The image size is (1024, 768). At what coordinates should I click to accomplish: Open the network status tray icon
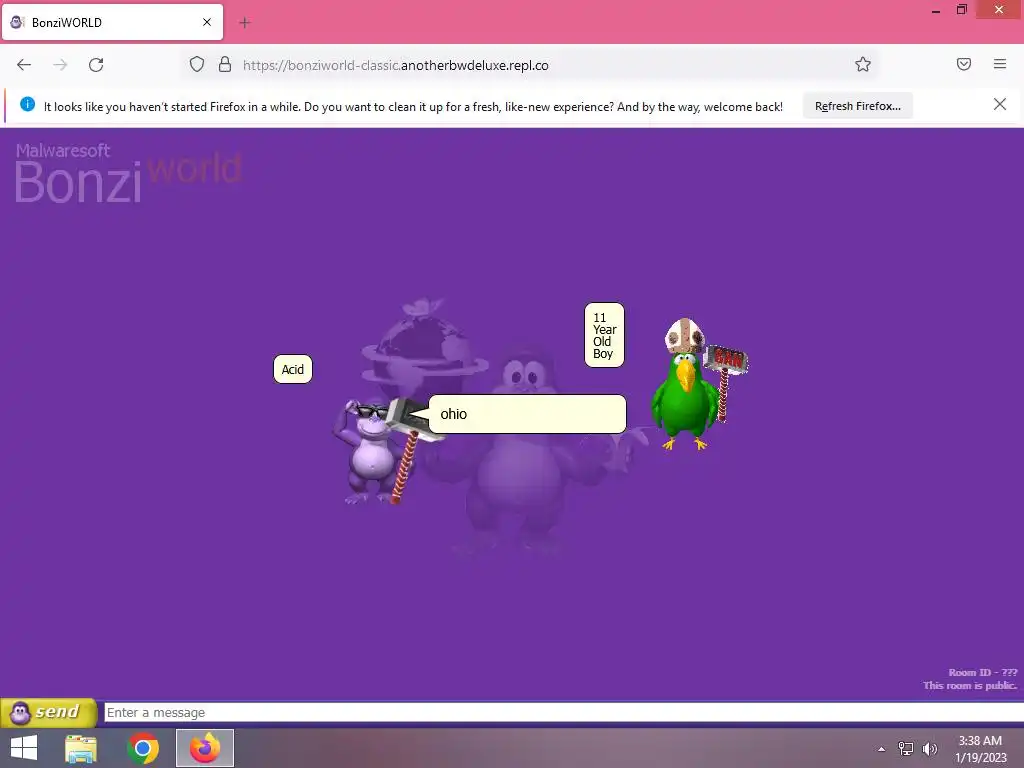906,749
